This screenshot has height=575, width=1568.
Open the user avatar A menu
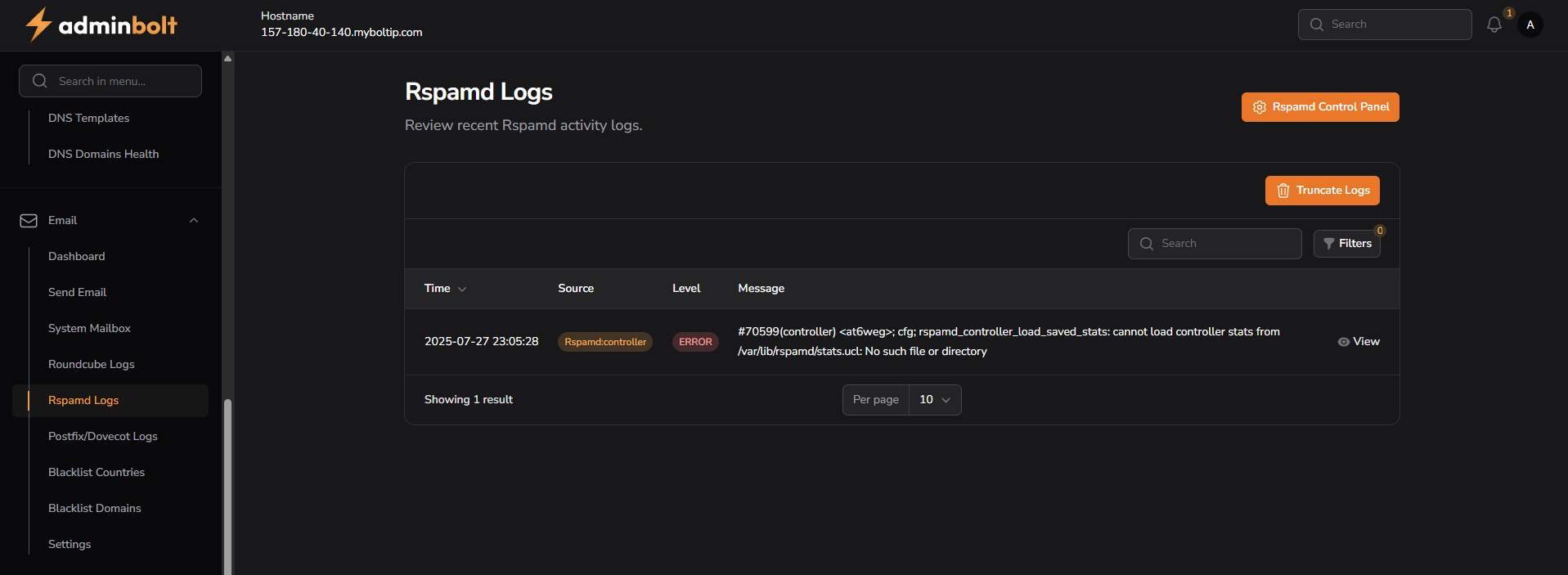click(1530, 25)
